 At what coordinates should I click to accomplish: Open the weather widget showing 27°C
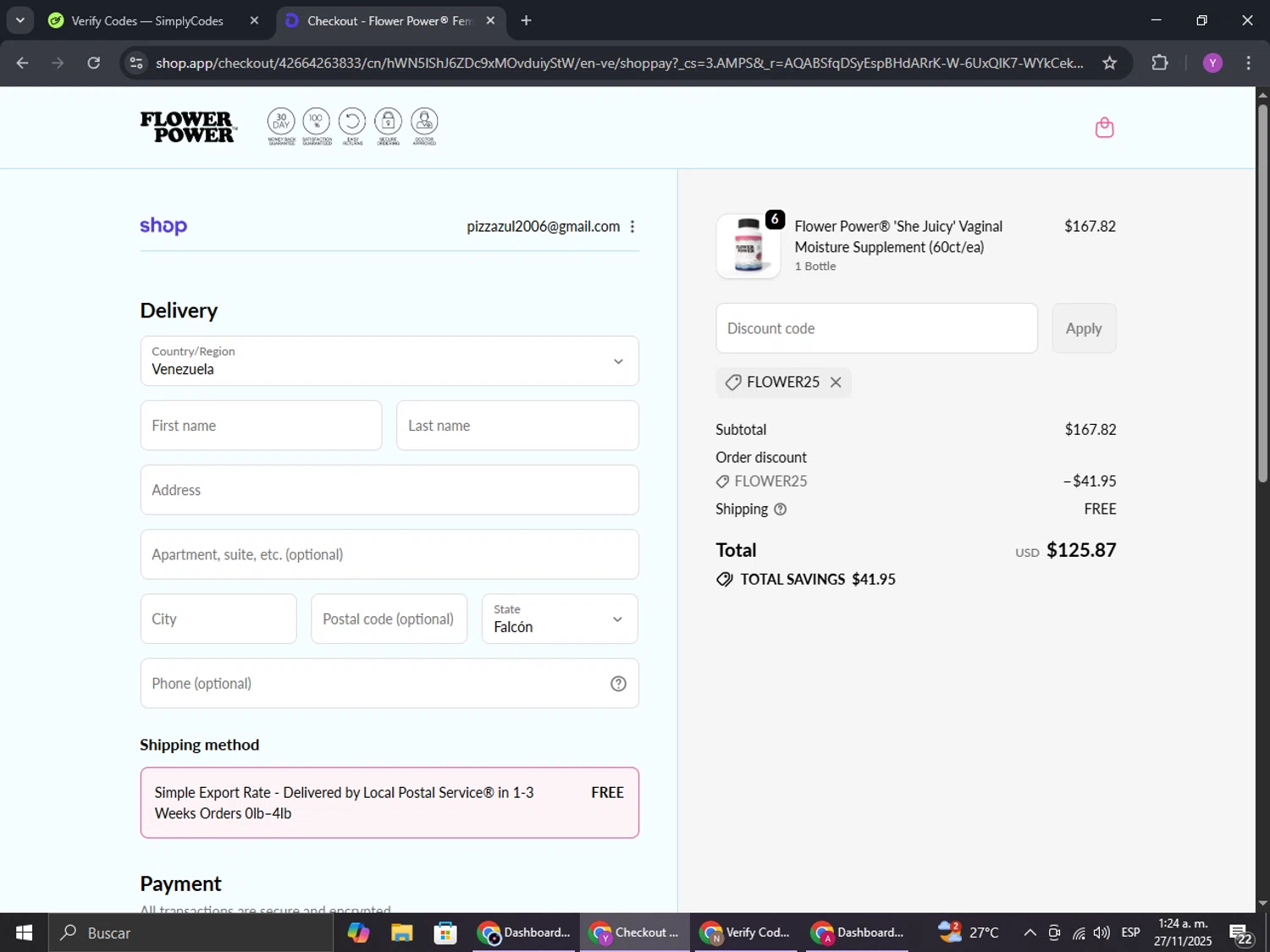point(968,933)
